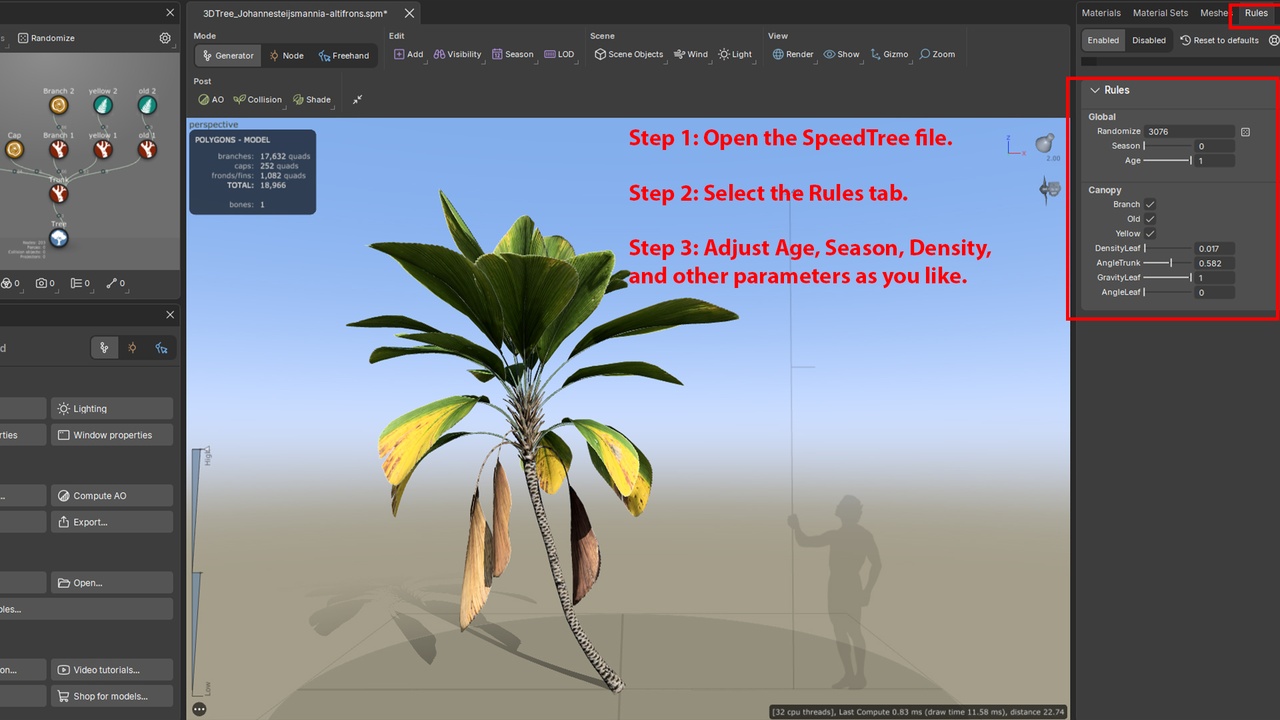Select the Cap node

click(x=14, y=149)
